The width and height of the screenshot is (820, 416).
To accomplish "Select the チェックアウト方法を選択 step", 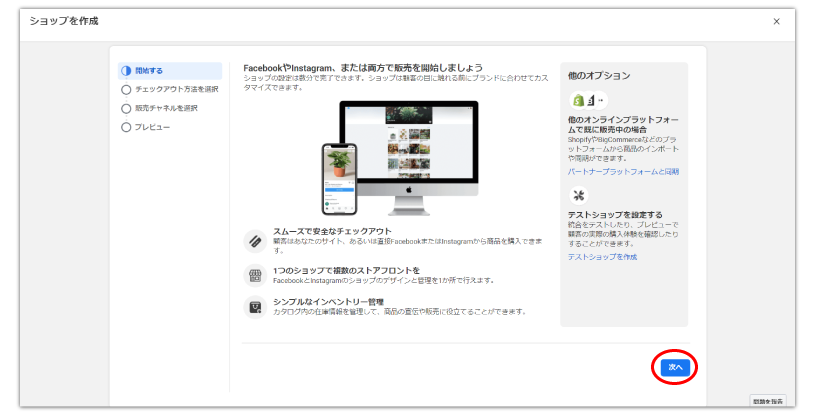I will pos(170,89).
